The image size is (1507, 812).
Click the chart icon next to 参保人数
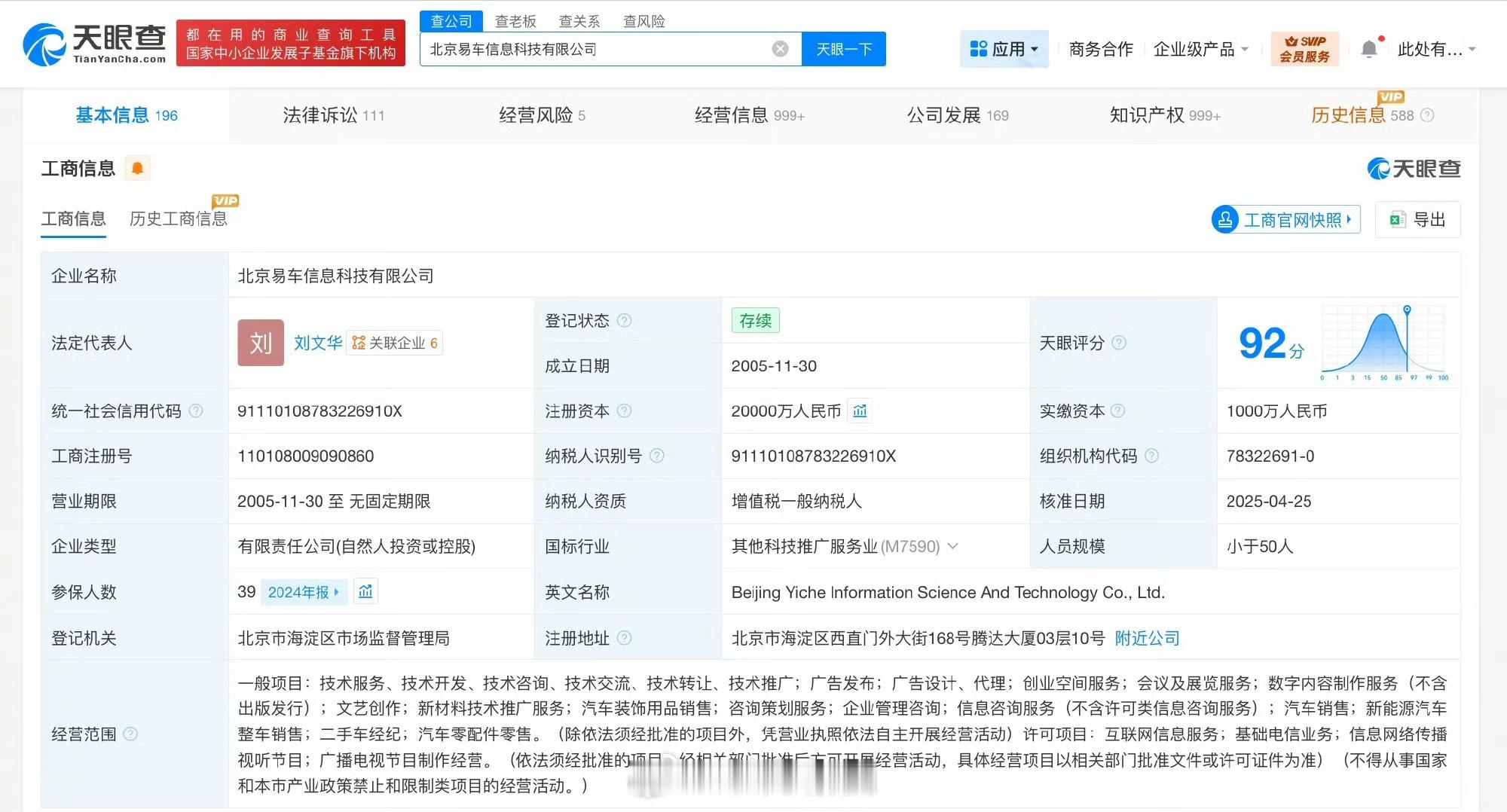coord(366,593)
